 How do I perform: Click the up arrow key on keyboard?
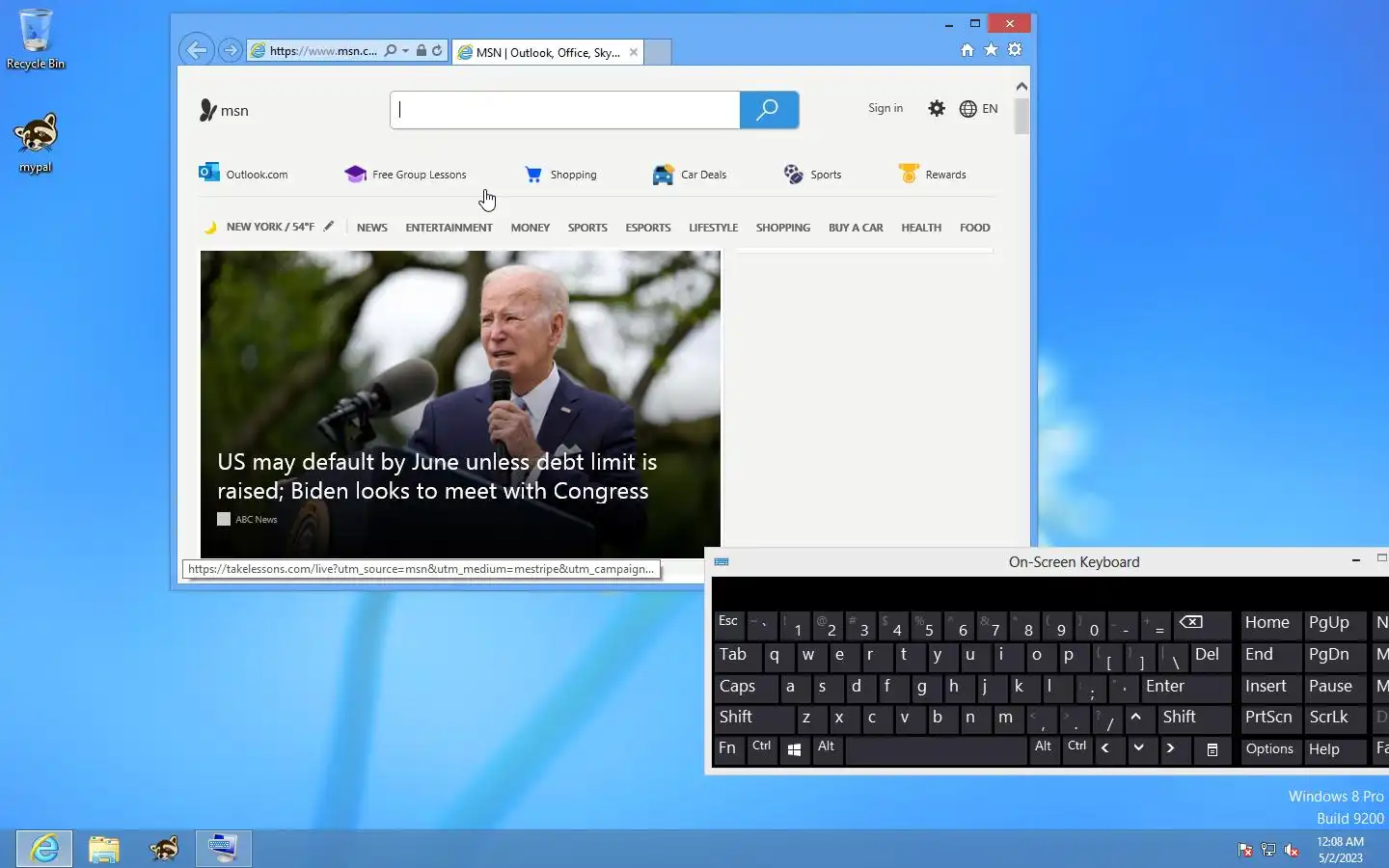tap(1138, 718)
